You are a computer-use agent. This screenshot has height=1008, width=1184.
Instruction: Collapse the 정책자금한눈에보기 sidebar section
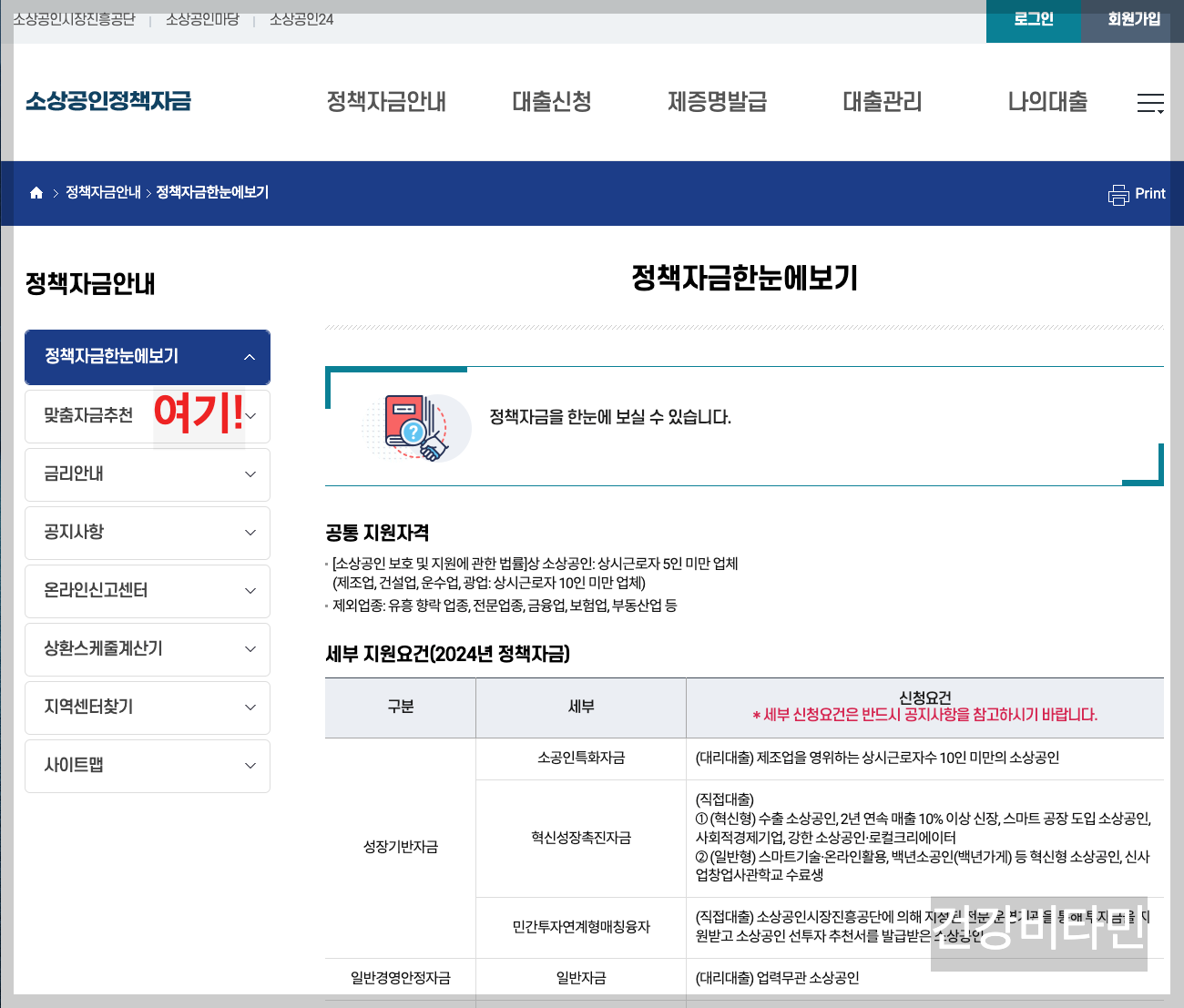click(147, 357)
